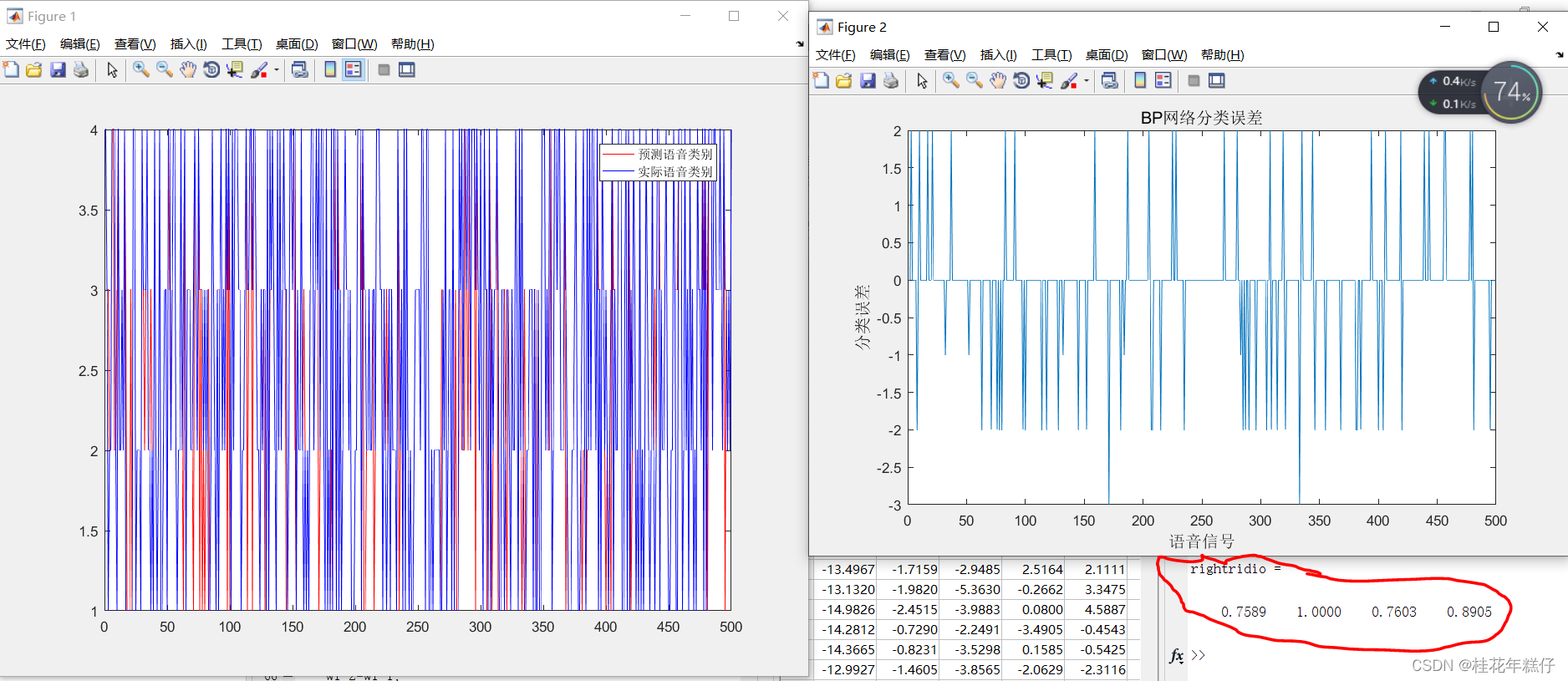Toggle Insert Legend icon in Figure 1
The image size is (1568, 681).
click(x=354, y=69)
